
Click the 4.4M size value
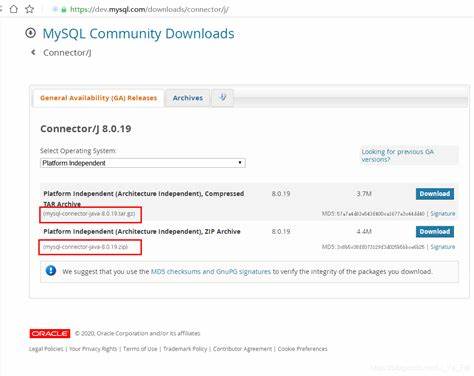[364, 231]
